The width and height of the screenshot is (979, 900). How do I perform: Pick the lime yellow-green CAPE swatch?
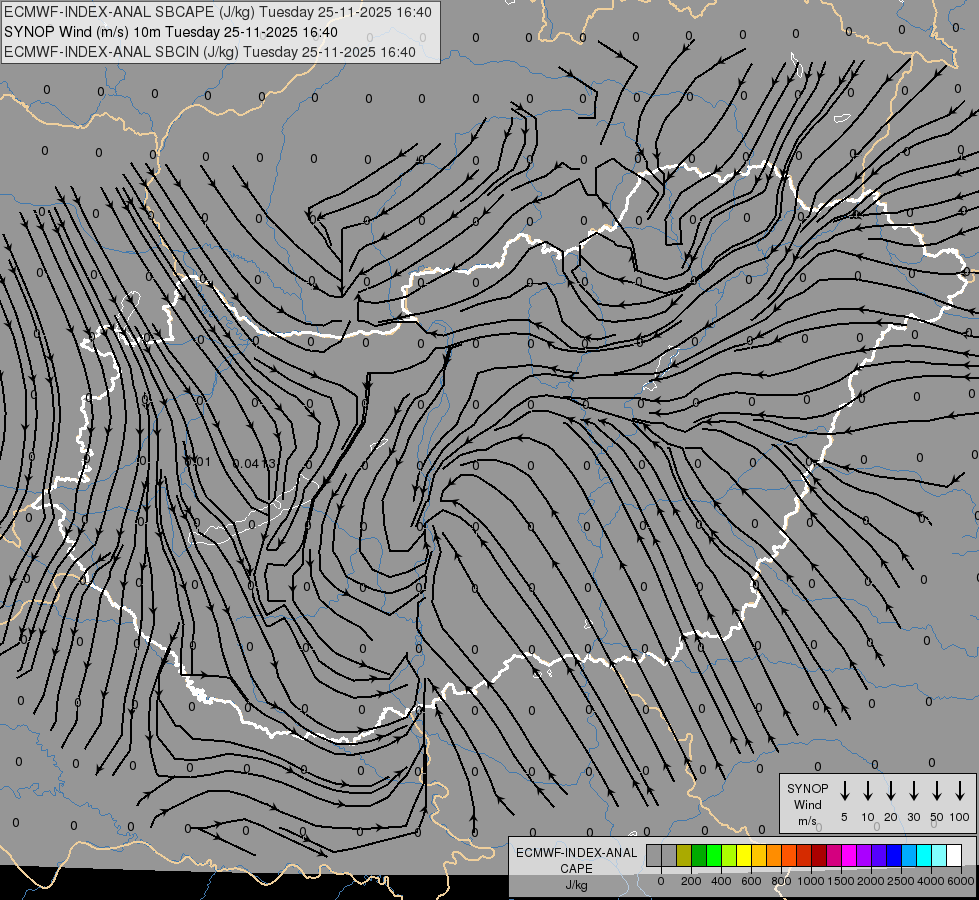click(729, 856)
